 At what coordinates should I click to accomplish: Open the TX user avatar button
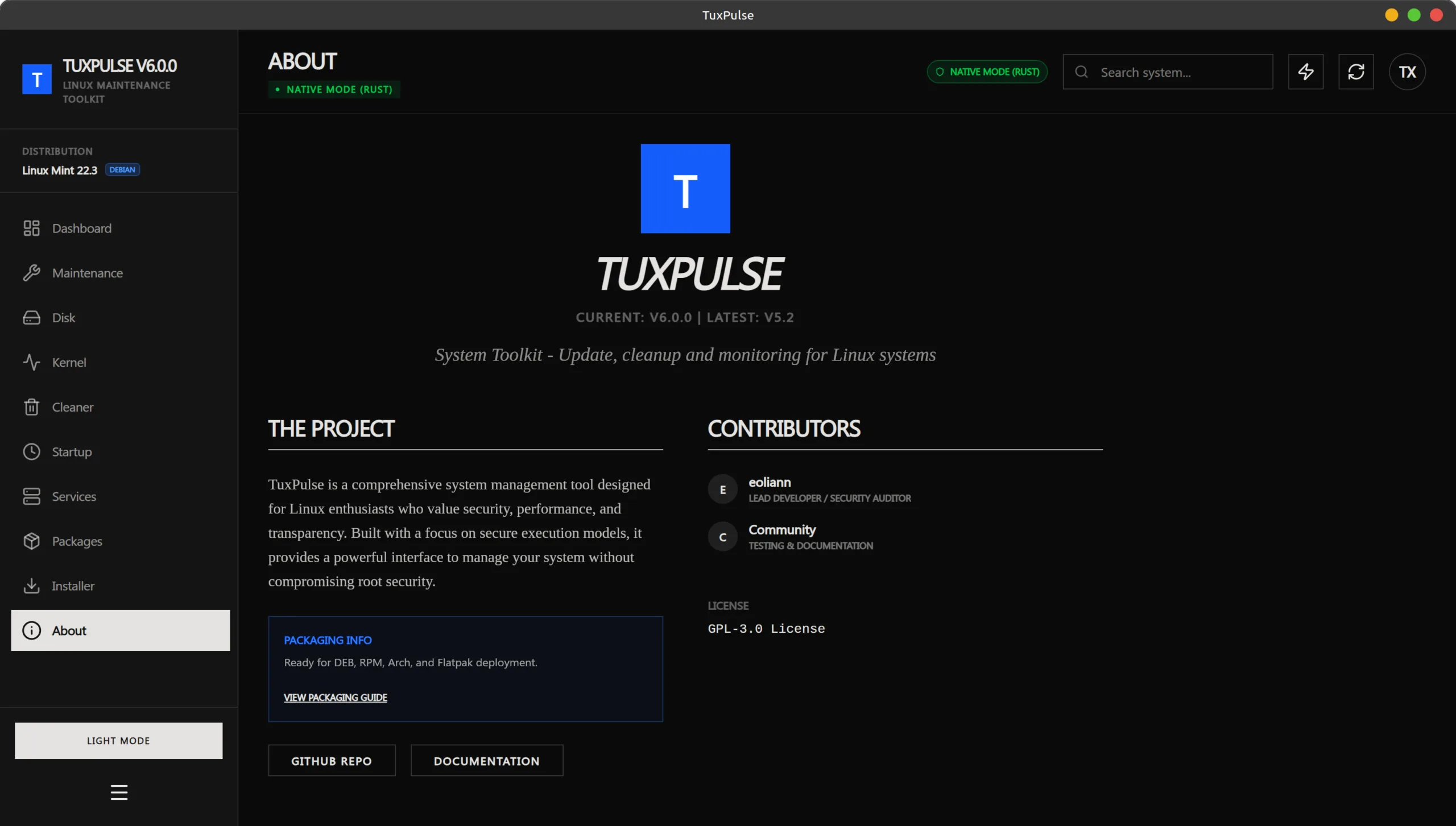(x=1407, y=72)
